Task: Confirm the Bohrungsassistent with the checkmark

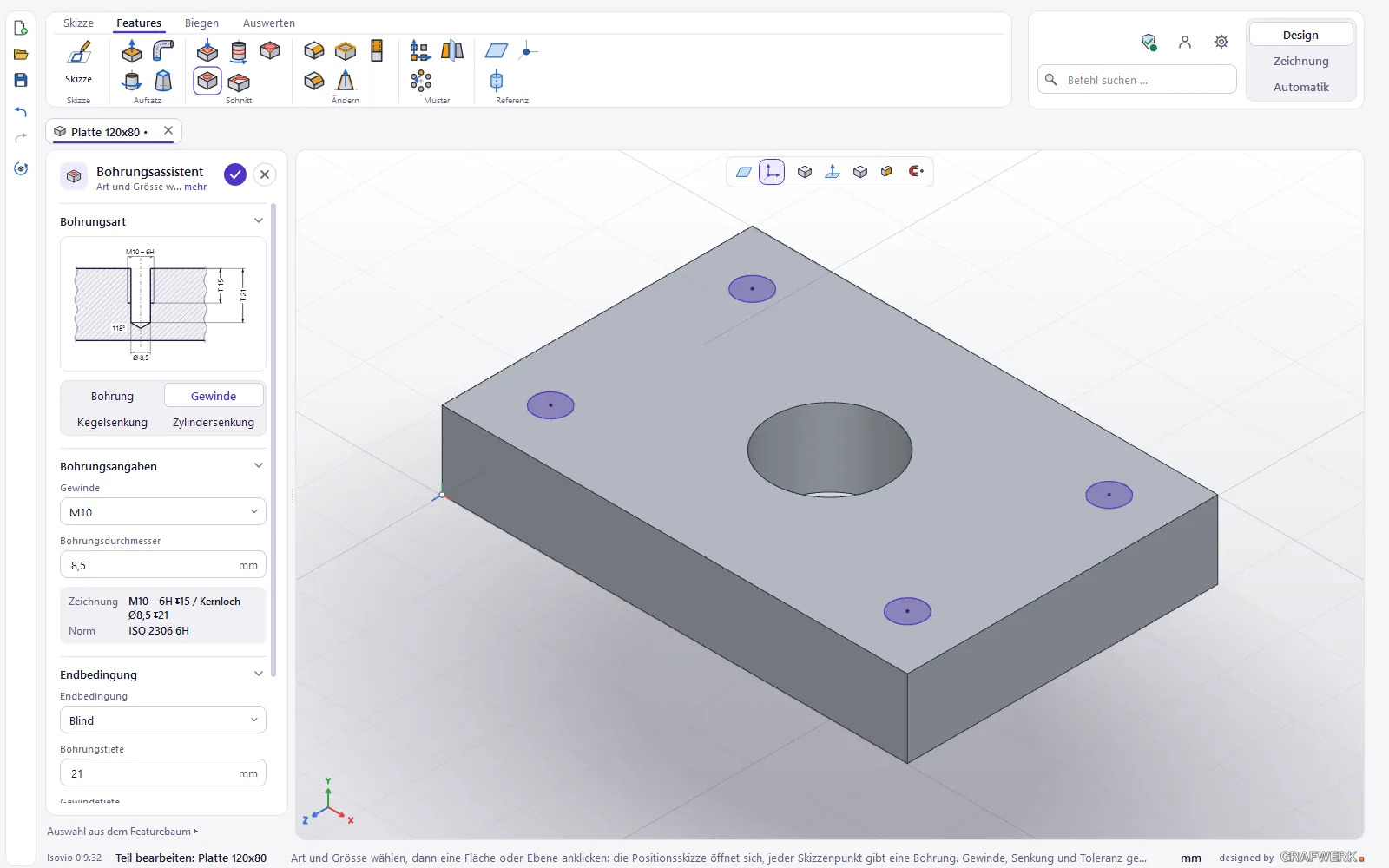Action: tap(235, 174)
